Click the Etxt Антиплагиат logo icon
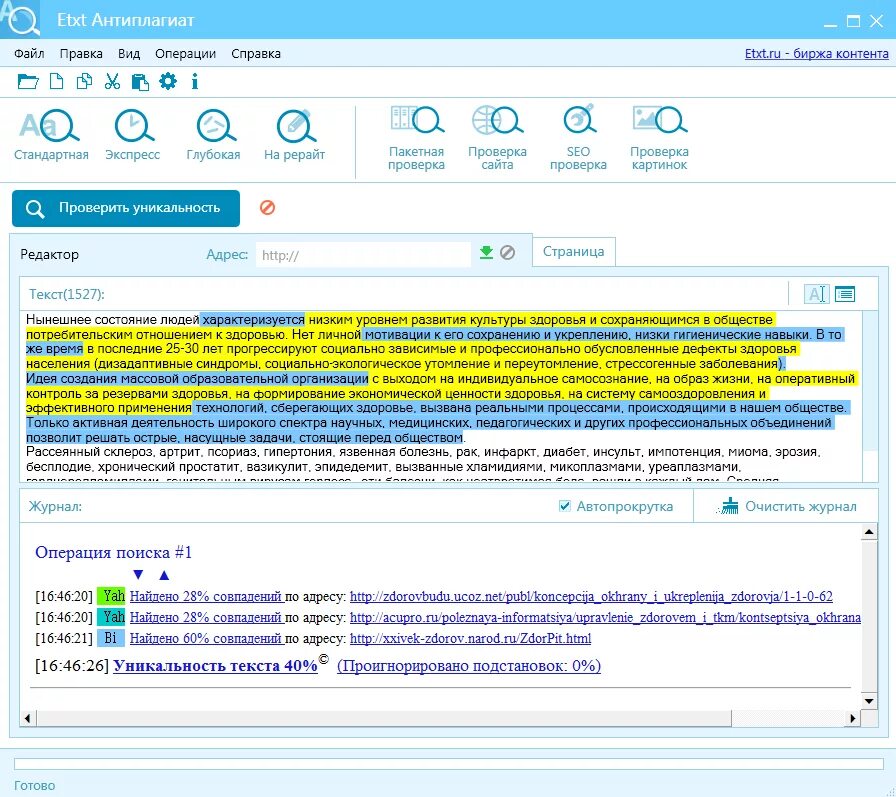The height and width of the screenshot is (797, 896). pos(20,19)
